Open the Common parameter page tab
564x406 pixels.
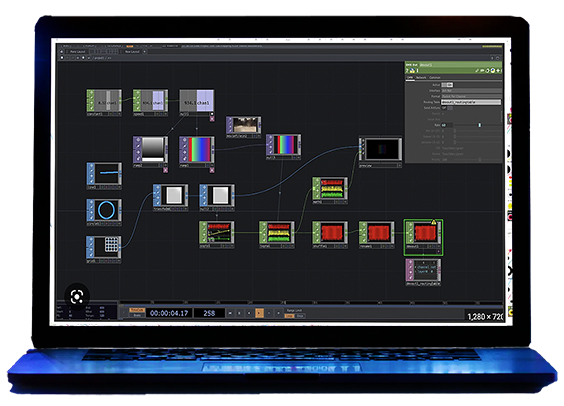435,77
